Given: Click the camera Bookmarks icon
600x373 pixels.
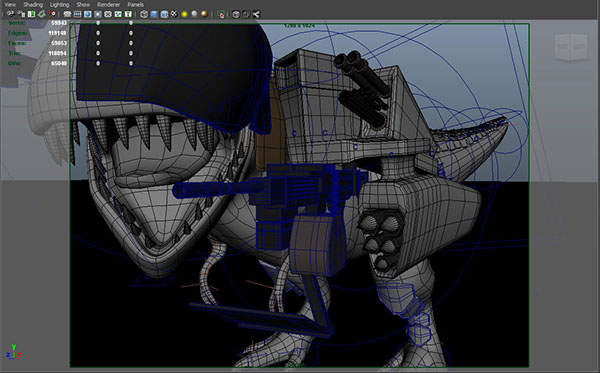Looking at the screenshot, I should [x=31, y=14].
